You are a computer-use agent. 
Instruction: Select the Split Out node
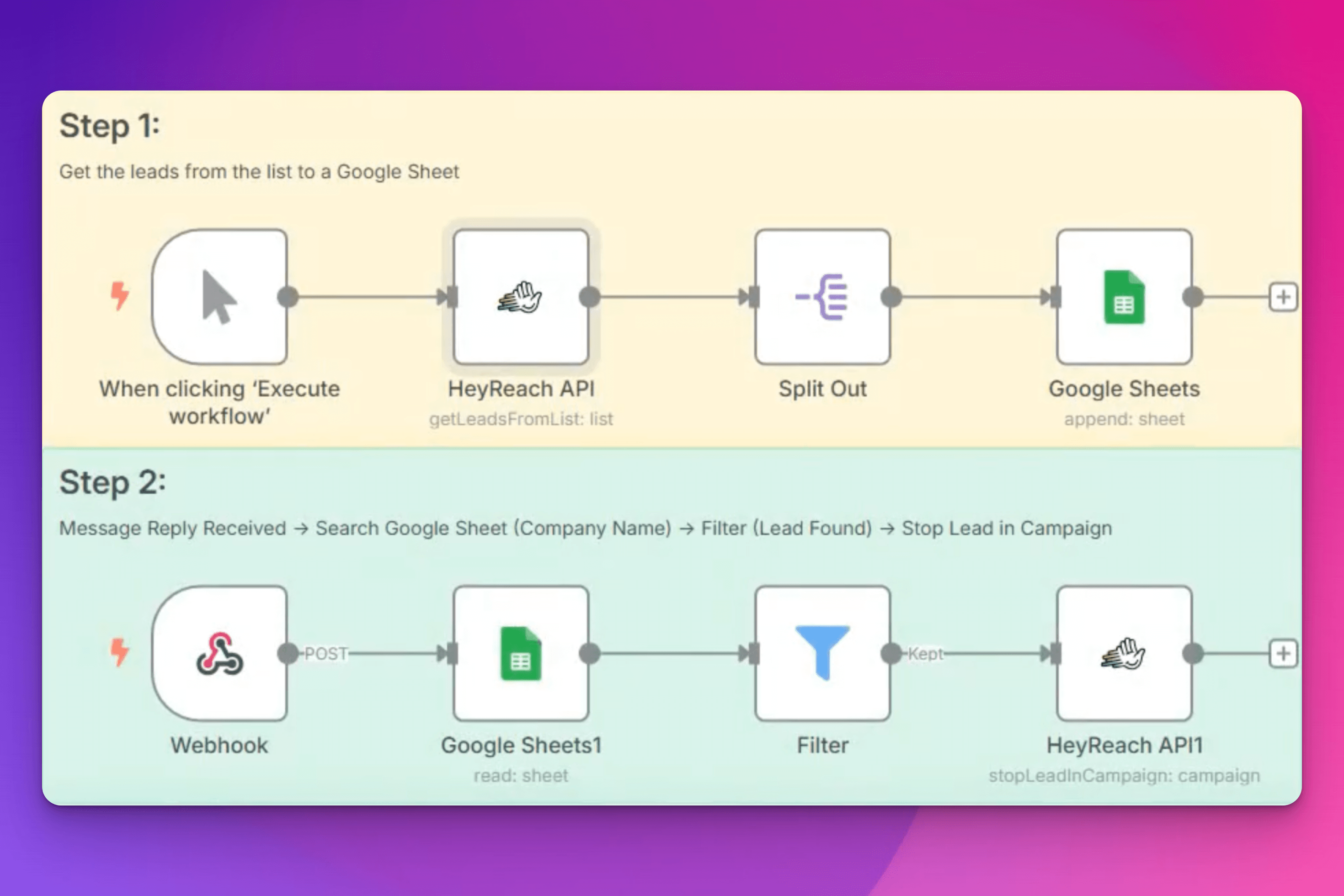822,297
